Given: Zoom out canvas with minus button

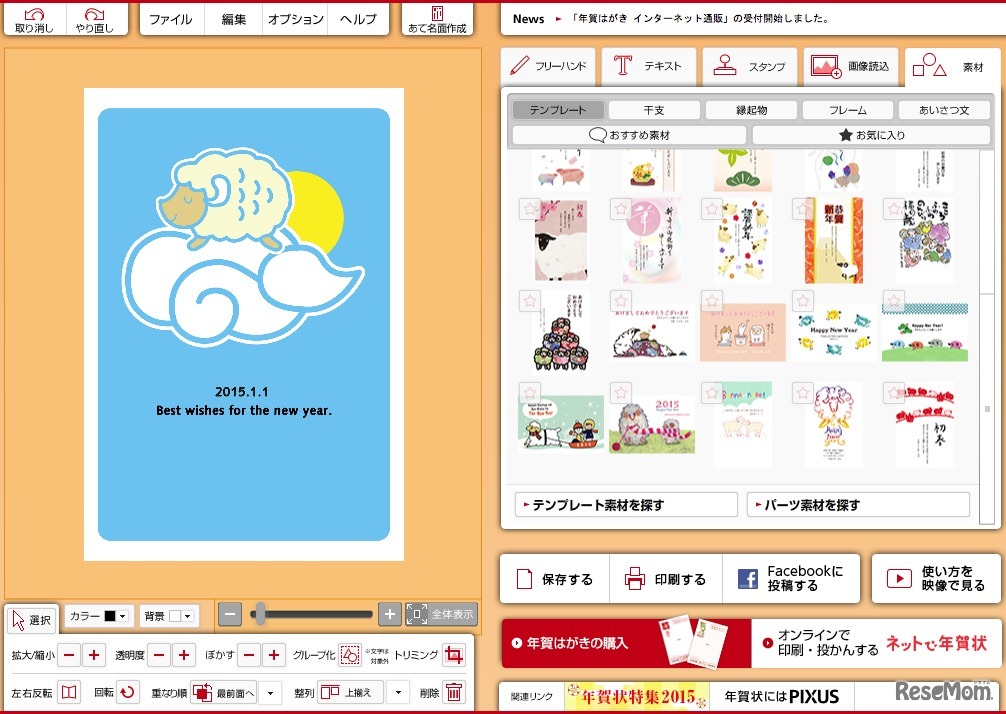Looking at the screenshot, I should pos(230,614).
